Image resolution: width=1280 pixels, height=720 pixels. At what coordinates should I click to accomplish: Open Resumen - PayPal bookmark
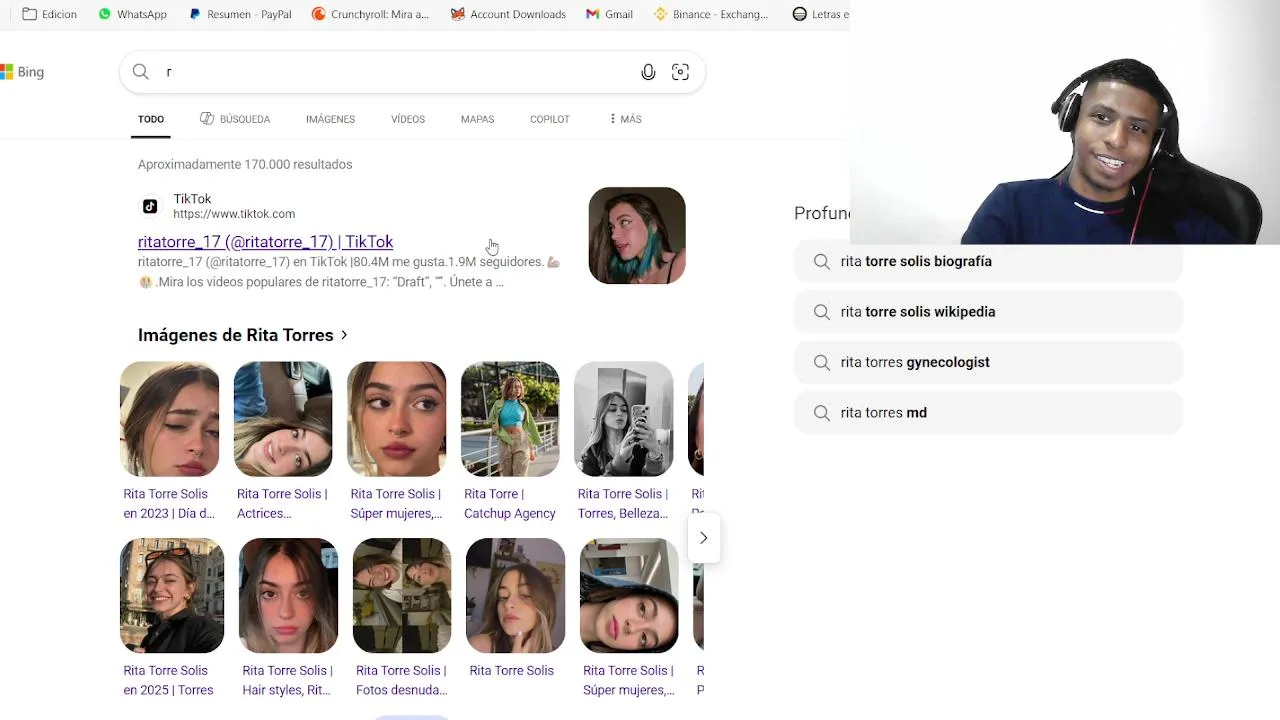240,14
